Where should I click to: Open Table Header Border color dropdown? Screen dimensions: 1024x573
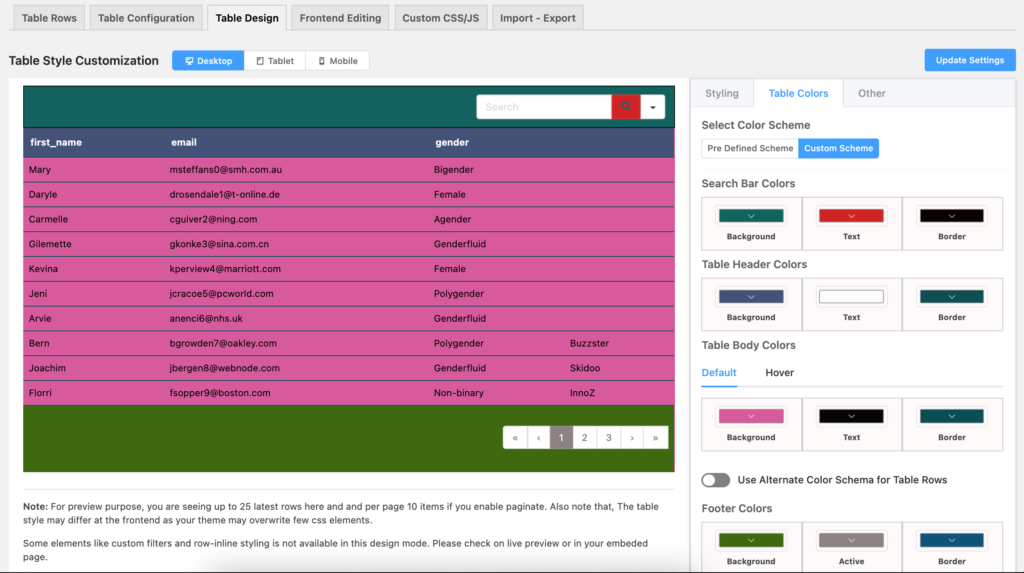[952, 297]
